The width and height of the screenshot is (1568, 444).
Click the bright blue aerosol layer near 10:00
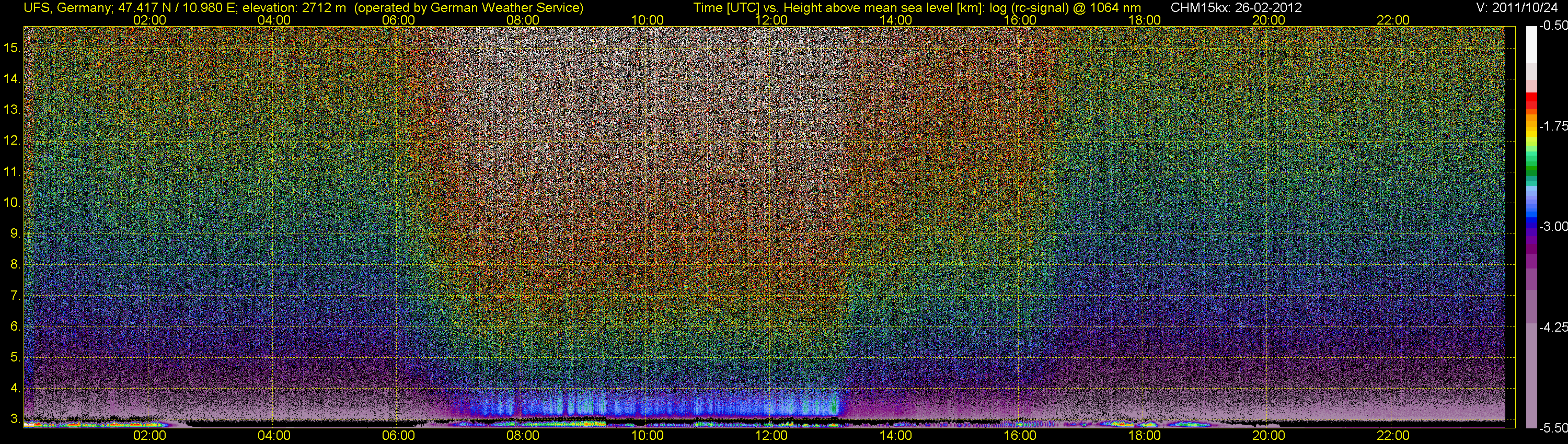pos(647,406)
